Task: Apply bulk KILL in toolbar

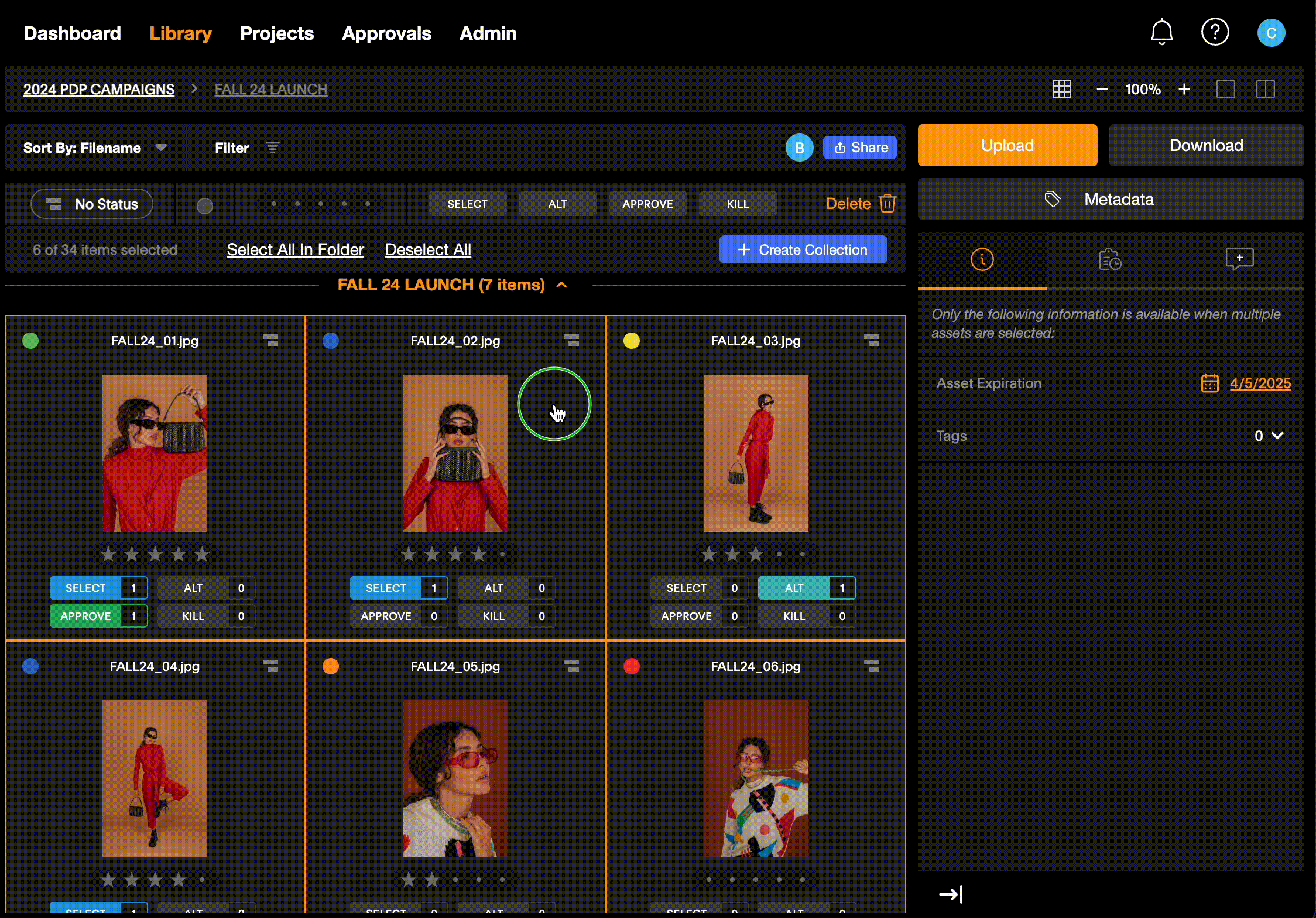Action: 738,204
